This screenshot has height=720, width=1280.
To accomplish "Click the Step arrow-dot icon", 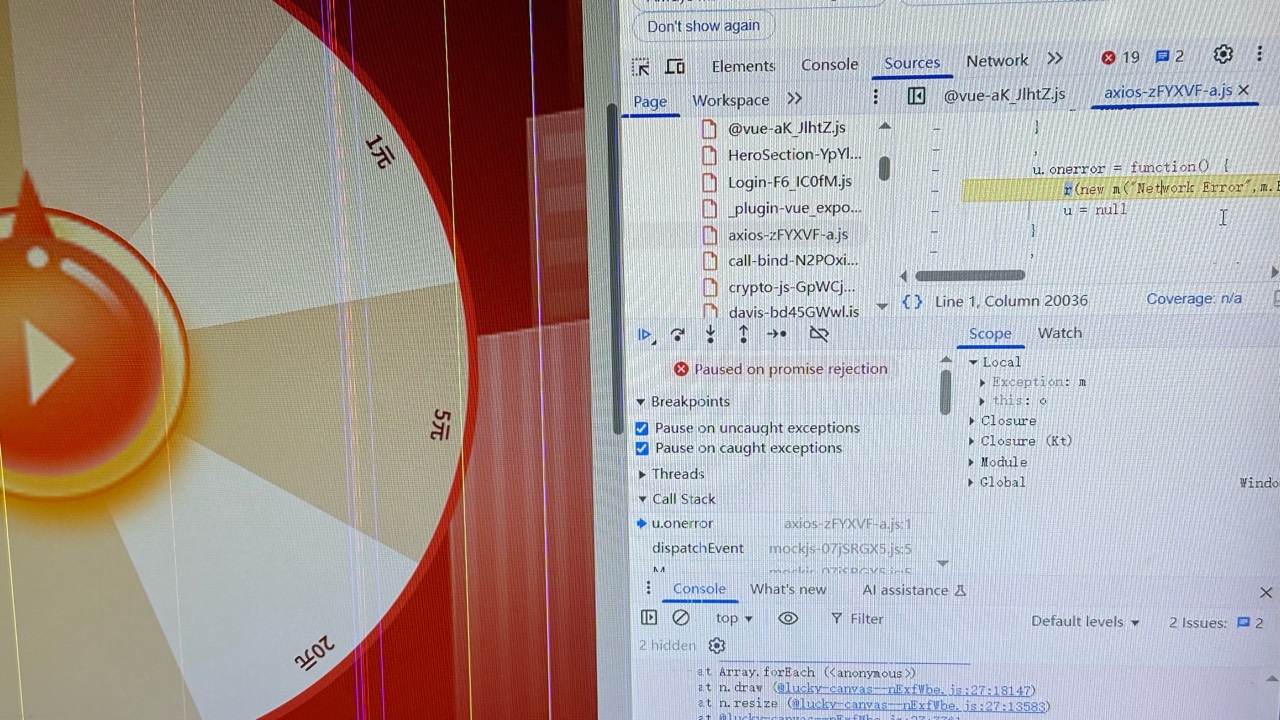I will click(777, 334).
